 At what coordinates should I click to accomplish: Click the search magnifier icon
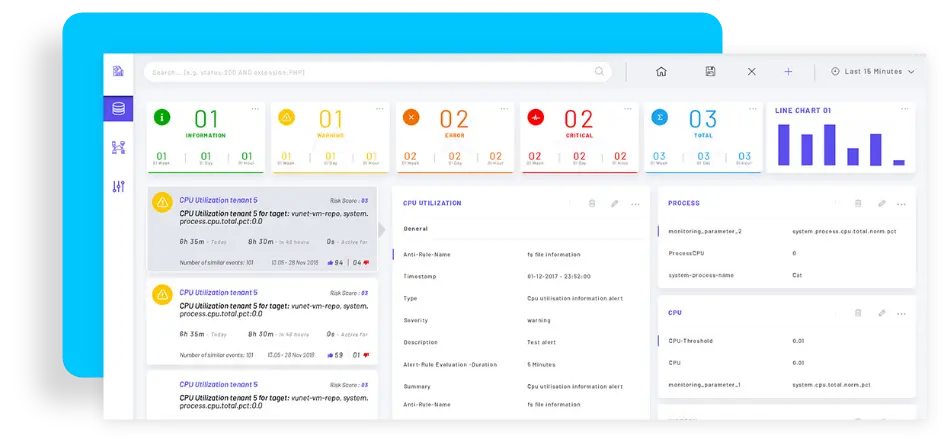[599, 72]
